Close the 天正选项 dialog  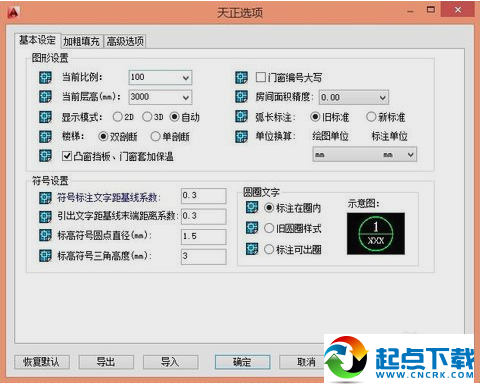[x=458, y=10]
